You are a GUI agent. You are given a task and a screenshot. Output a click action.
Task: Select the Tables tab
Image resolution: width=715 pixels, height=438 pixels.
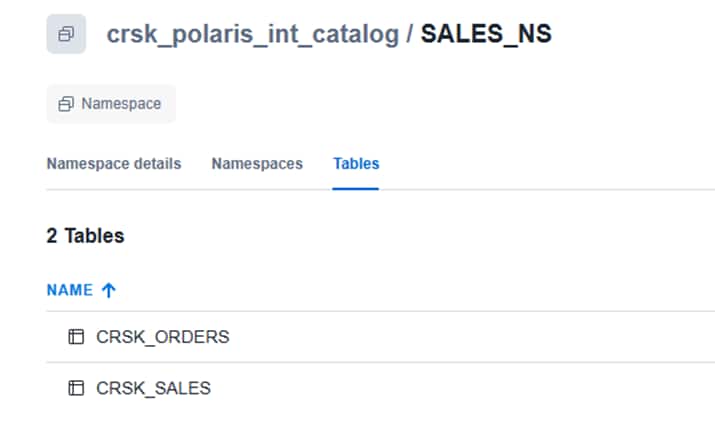[x=356, y=163]
